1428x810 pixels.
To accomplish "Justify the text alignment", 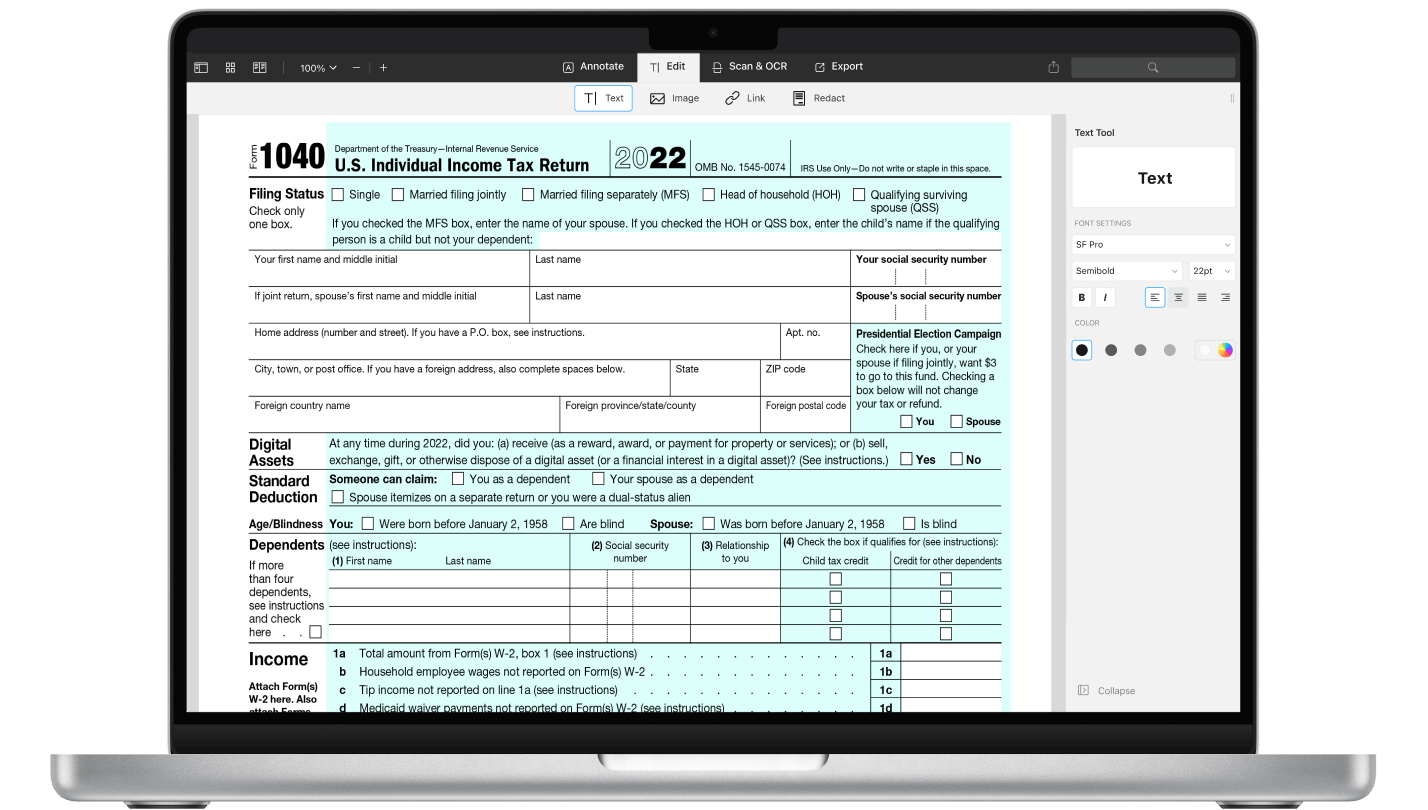I will click(1202, 297).
